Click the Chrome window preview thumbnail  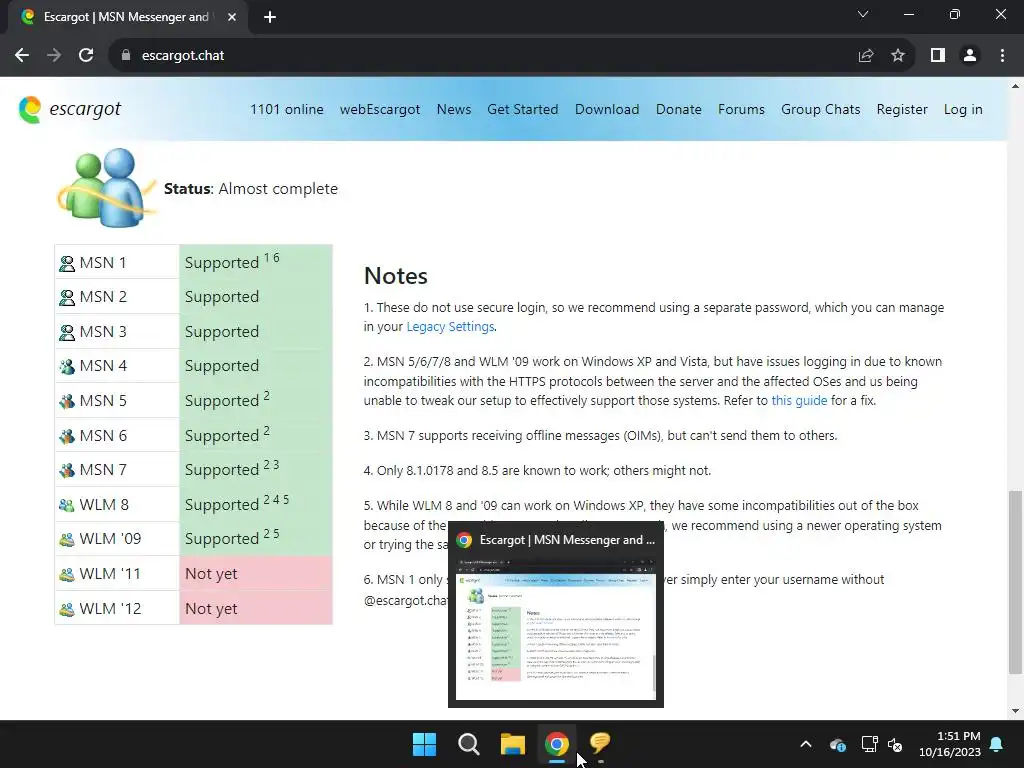(556, 628)
